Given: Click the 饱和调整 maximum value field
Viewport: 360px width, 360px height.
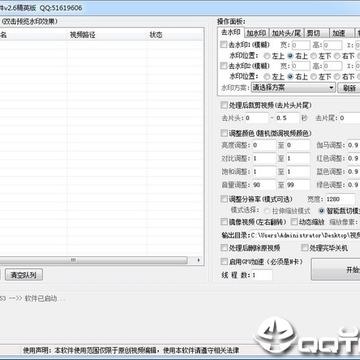Looking at the screenshot, I should tap(298, 172).
